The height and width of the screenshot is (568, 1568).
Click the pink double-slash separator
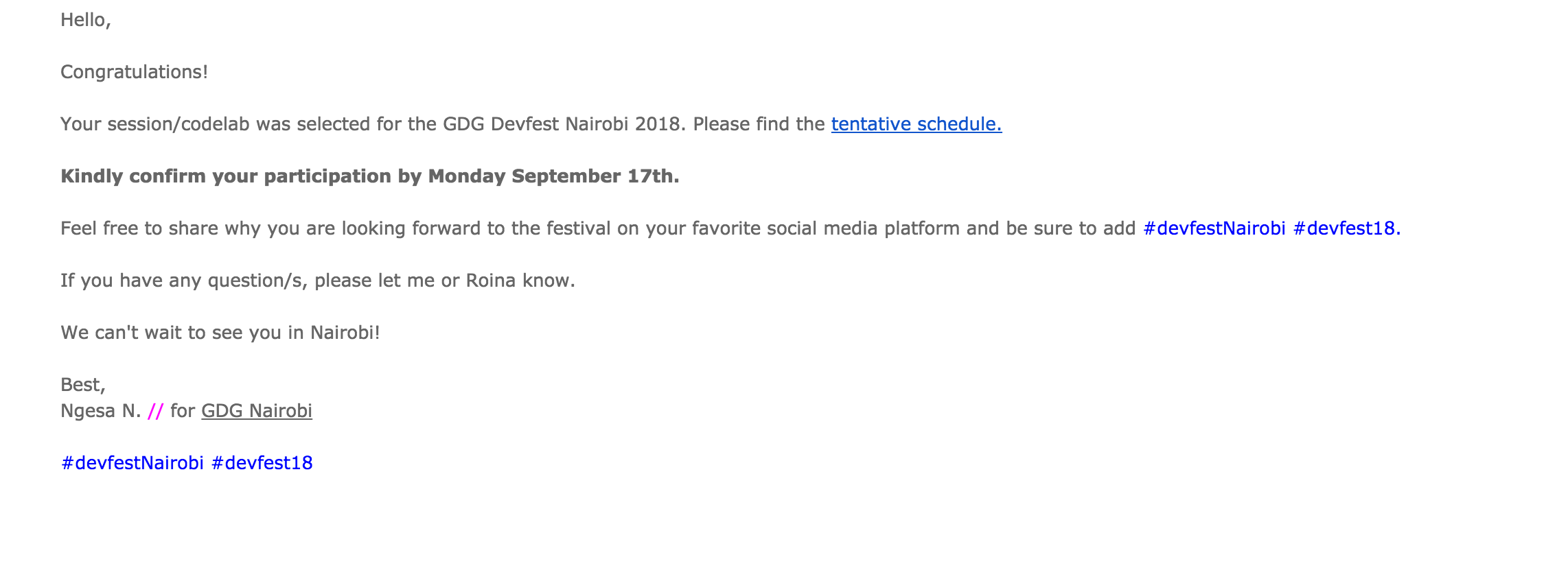point(156,411)
